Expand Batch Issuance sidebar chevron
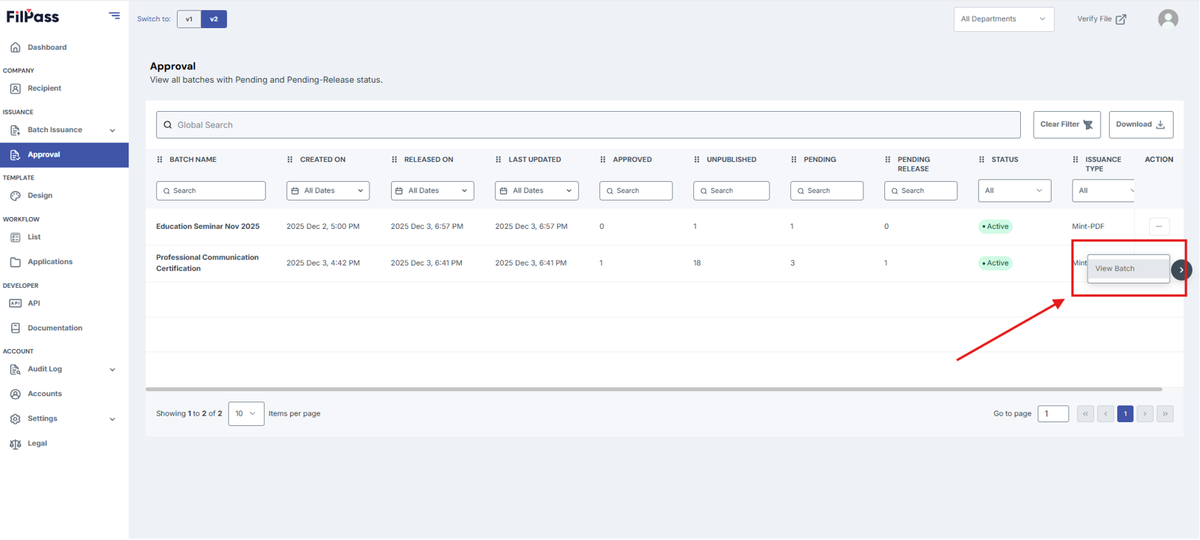This screenshot has width=1200, height=540. click(x=112, y=130)
